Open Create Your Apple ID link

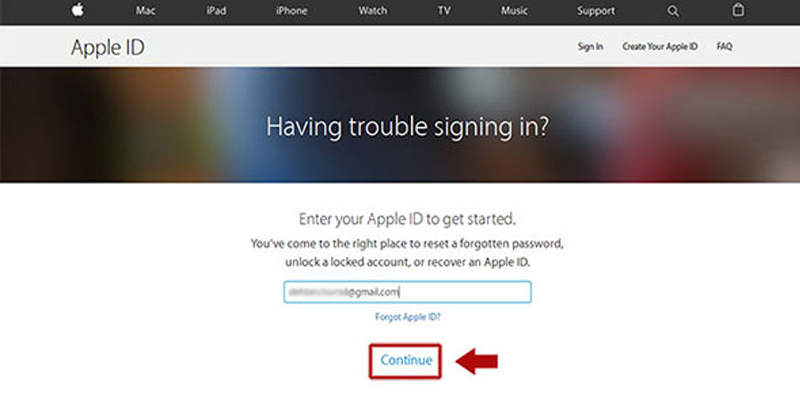[x=660, y=46]
